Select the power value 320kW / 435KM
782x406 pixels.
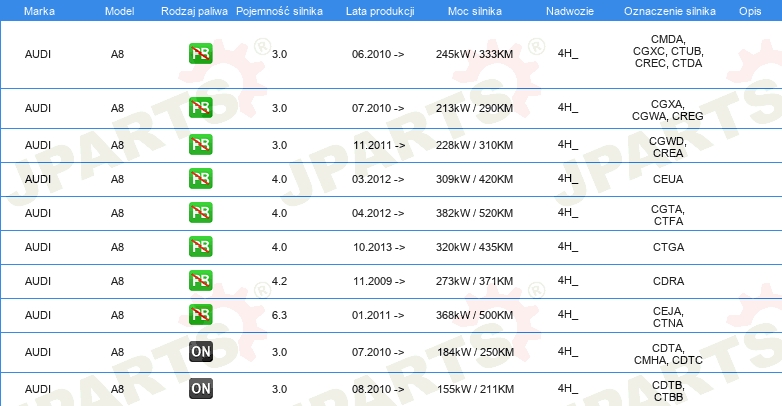474,247
